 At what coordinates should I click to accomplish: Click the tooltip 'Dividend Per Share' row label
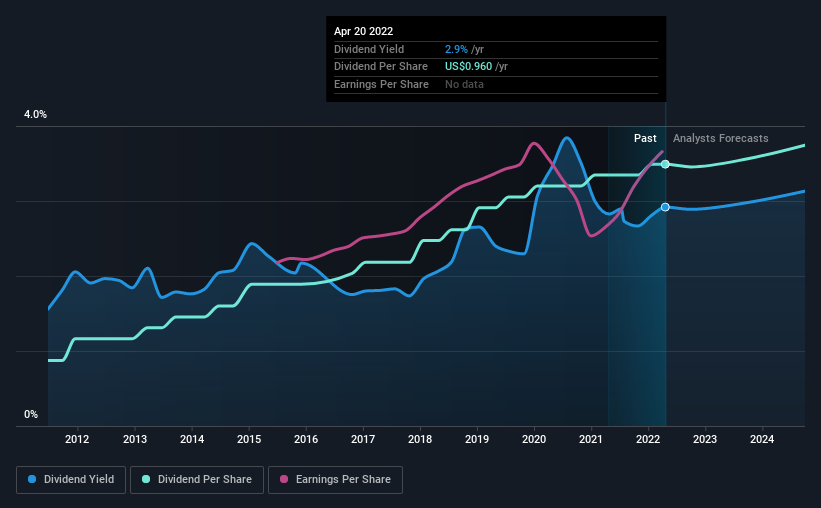point(381,67)
